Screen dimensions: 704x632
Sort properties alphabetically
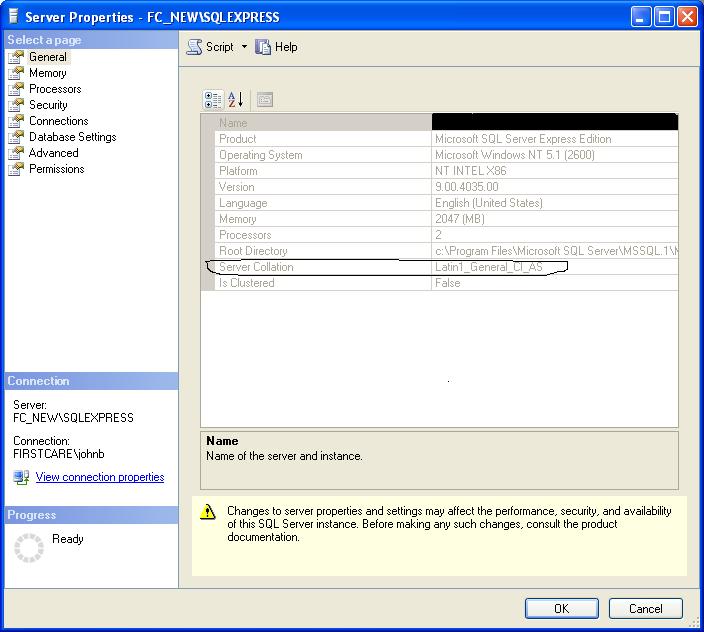[x=235, y=100]
